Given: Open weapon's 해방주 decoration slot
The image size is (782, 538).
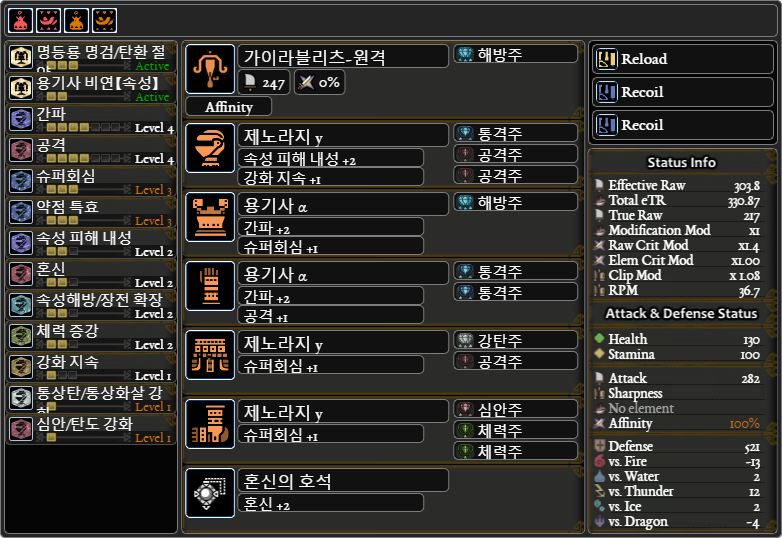Looking at the screenshot, I should (x=516, y=54).
